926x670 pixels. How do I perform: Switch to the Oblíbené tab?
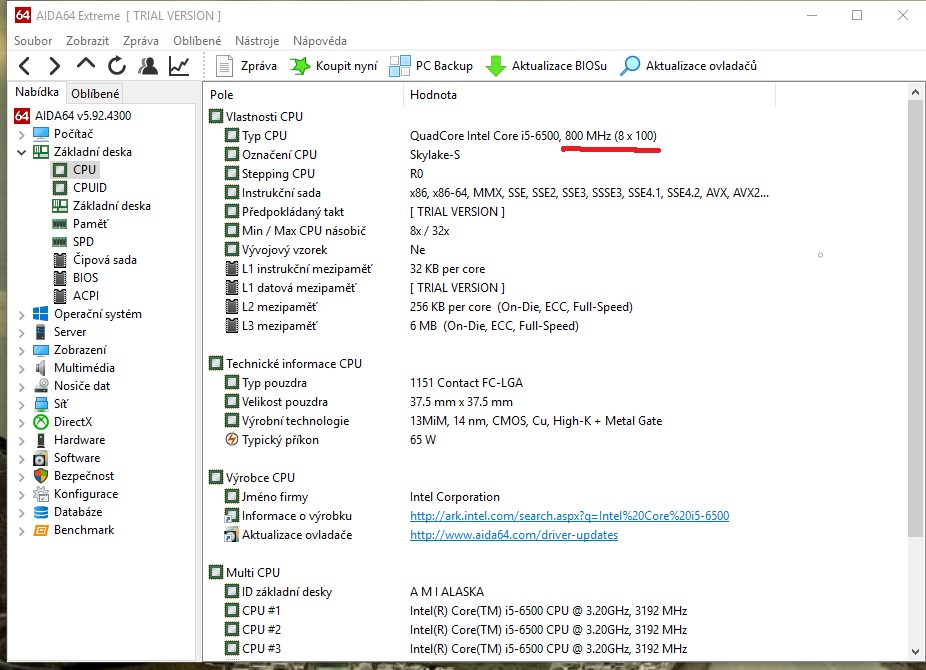(x=95, y=94)
